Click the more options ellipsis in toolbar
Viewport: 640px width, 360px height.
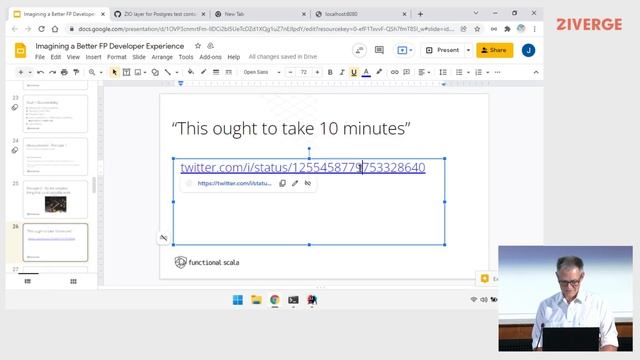point(498,72)
